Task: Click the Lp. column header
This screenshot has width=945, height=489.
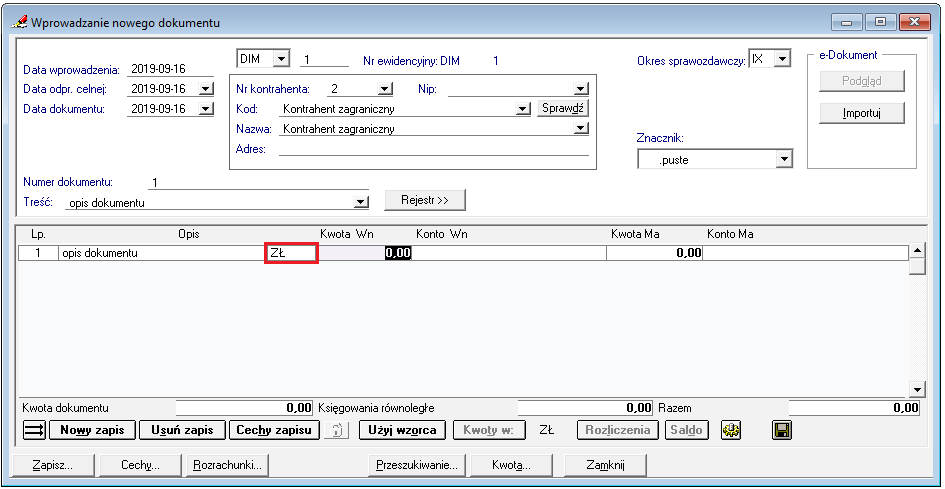Action: [x=38, y=233]
